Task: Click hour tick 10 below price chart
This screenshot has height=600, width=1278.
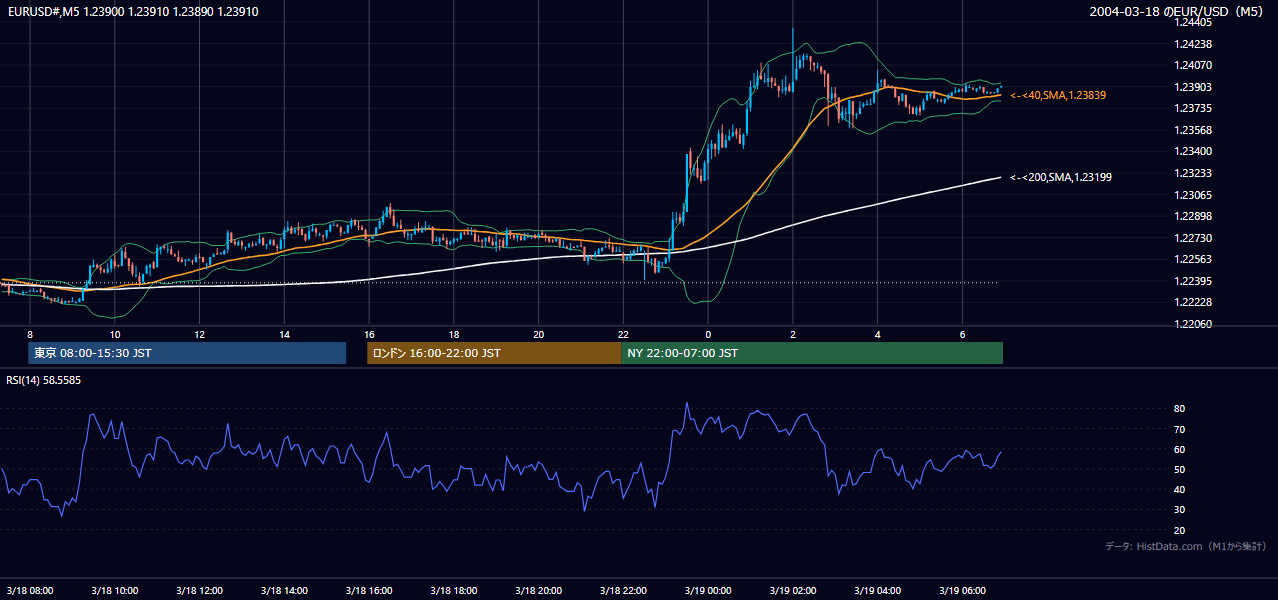Action: [115, 334]
